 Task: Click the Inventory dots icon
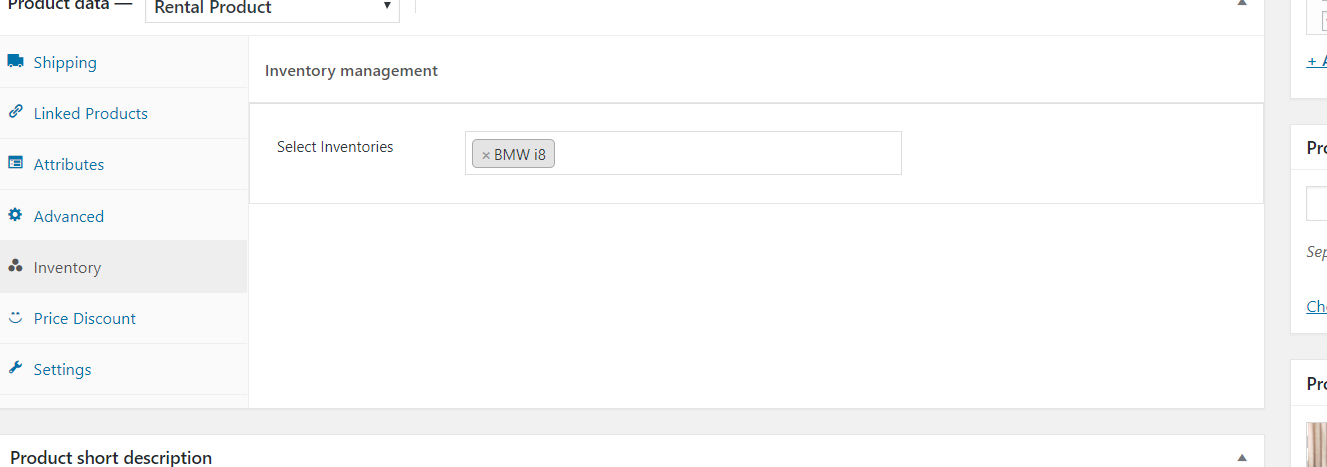tap(15, 267)
